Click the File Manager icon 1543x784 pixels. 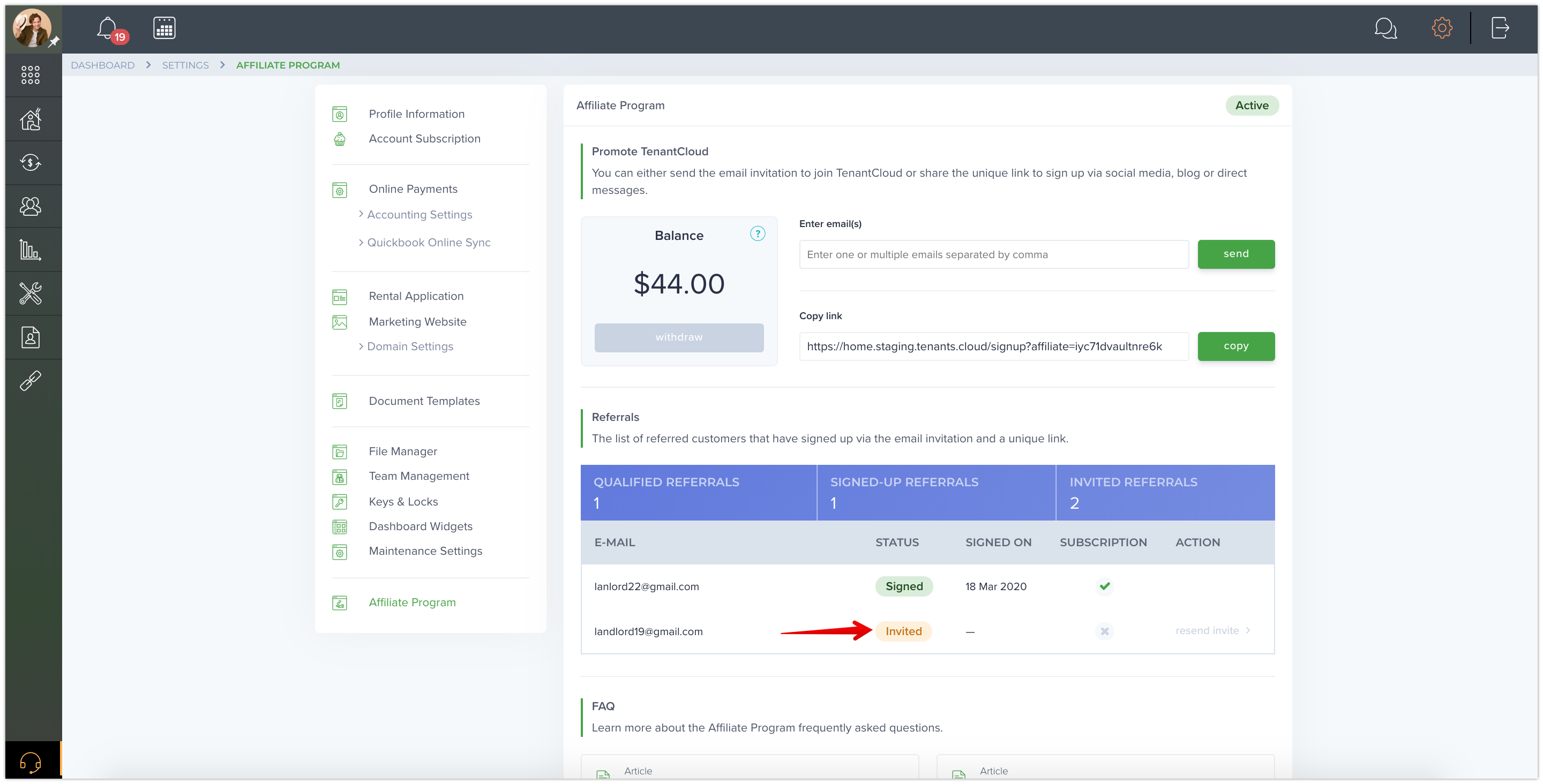click(x=339, y=451)
